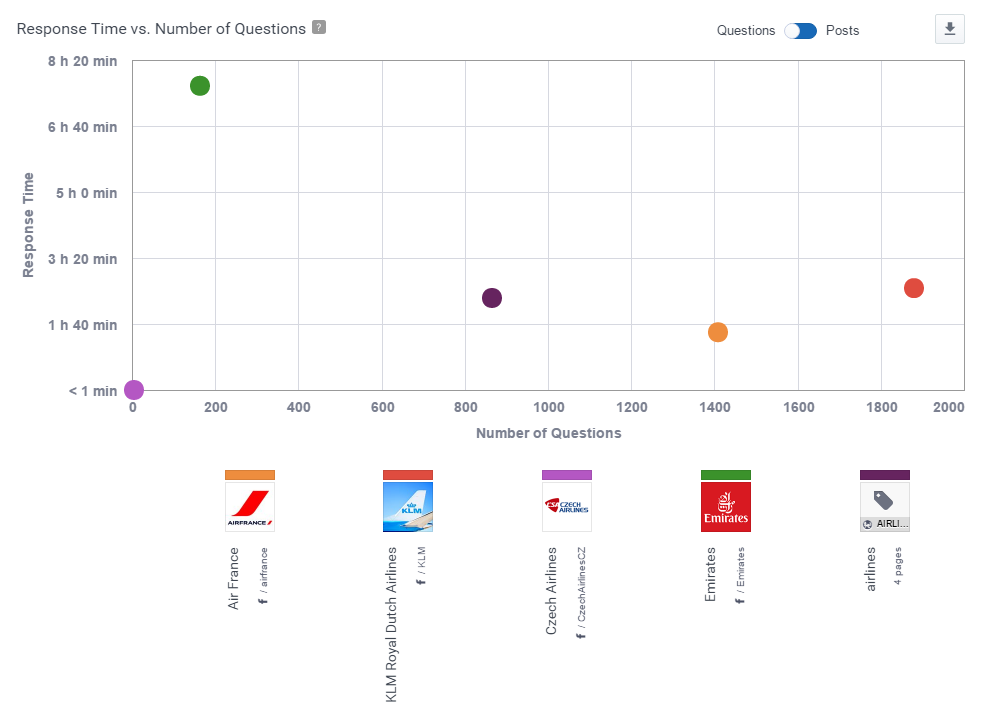Click the download chart icon button

[949, 29]
